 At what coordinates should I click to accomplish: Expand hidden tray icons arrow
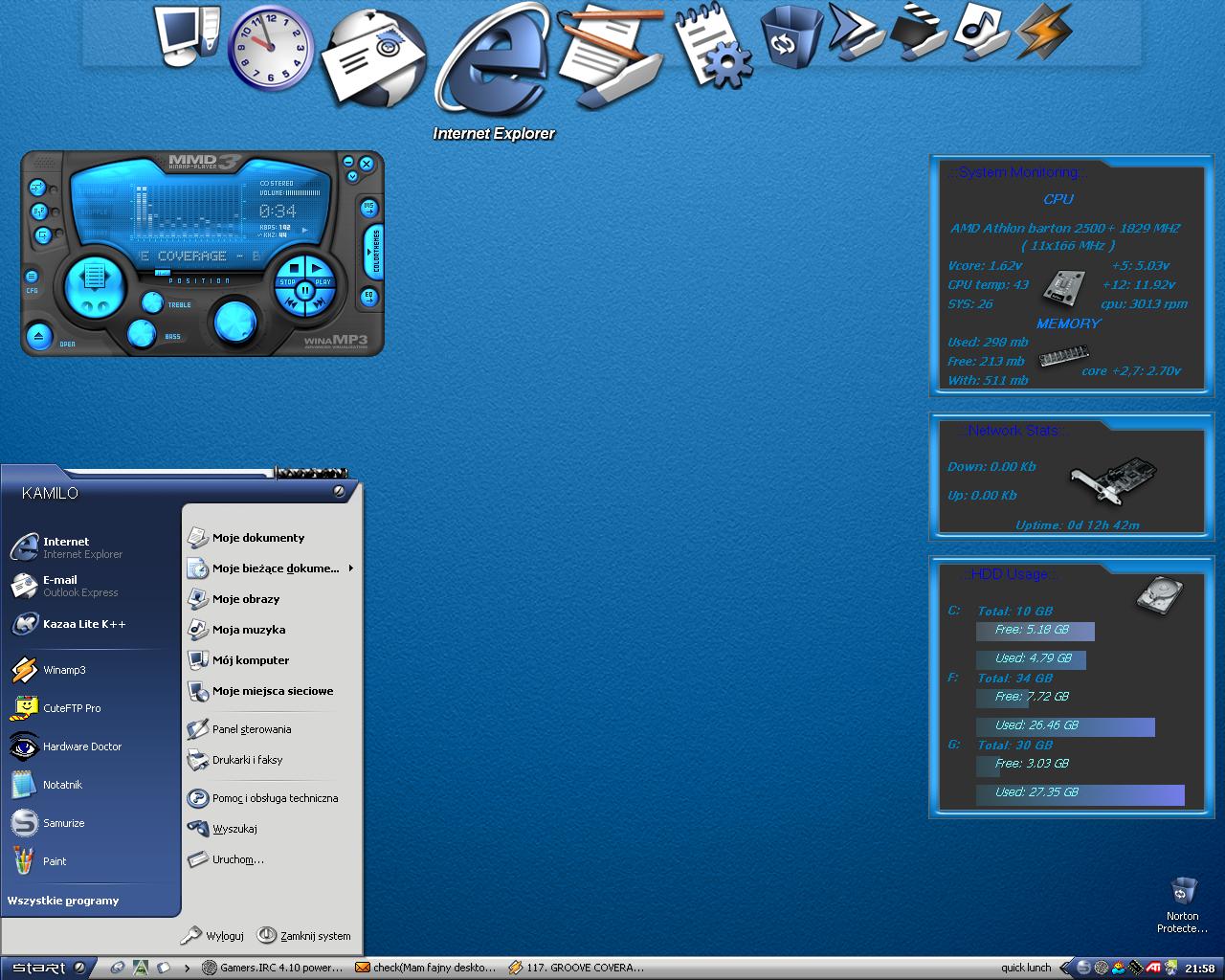coord(1065,968)
